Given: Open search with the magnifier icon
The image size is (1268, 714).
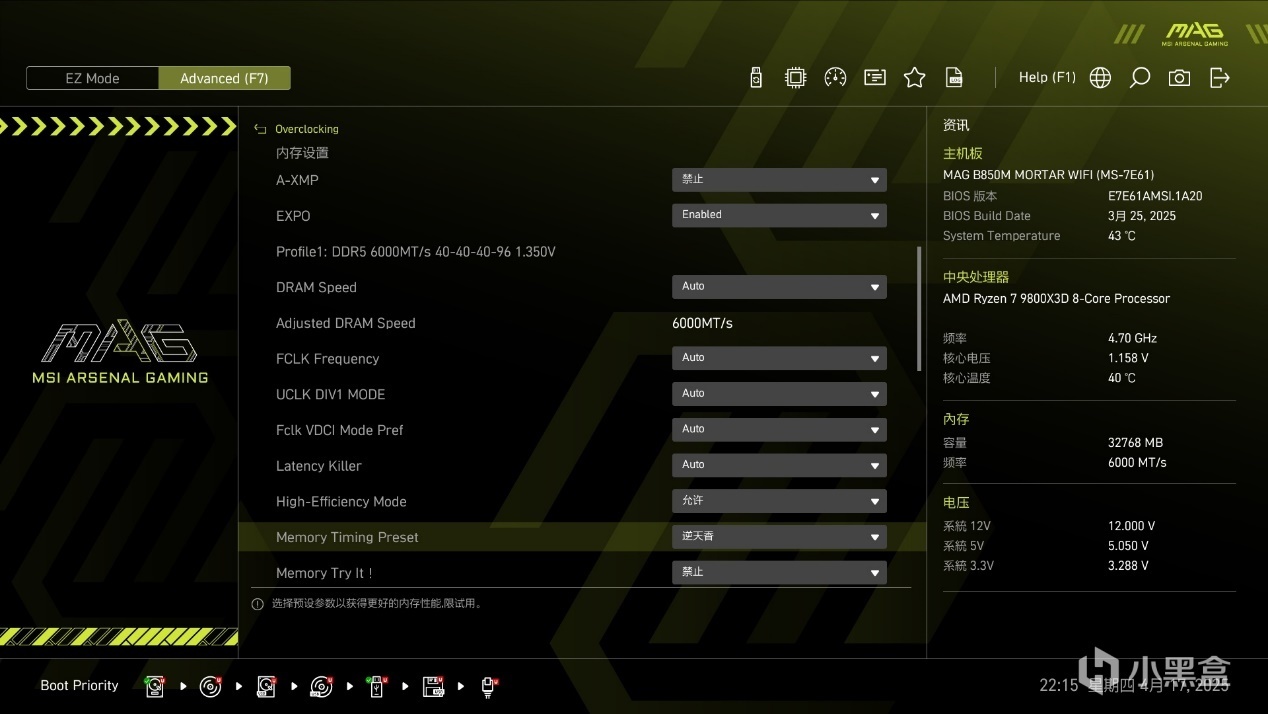Looking at the screenshot, I should pos(1139,77).
